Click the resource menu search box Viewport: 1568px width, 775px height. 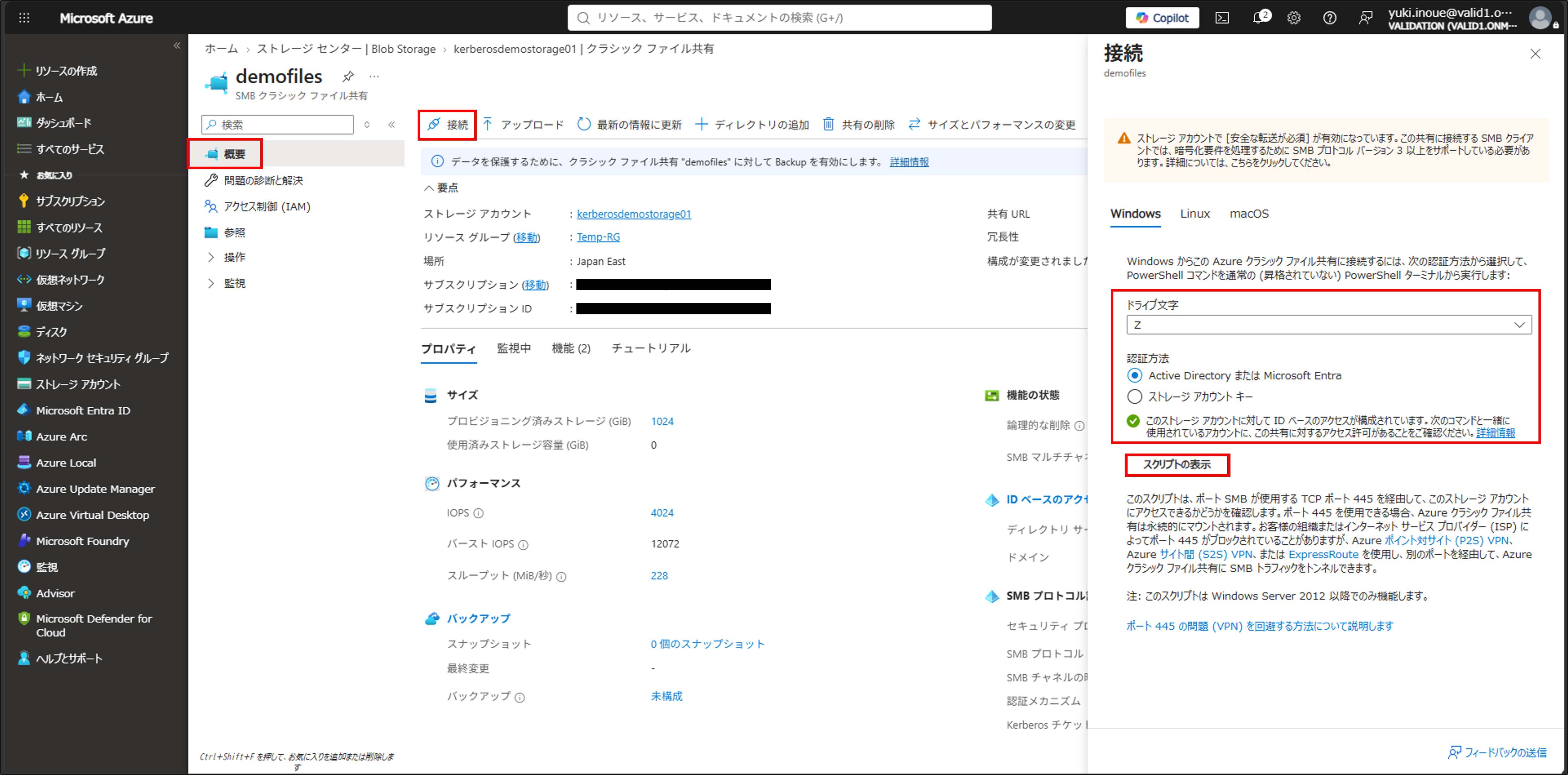(x=278, y=124)
